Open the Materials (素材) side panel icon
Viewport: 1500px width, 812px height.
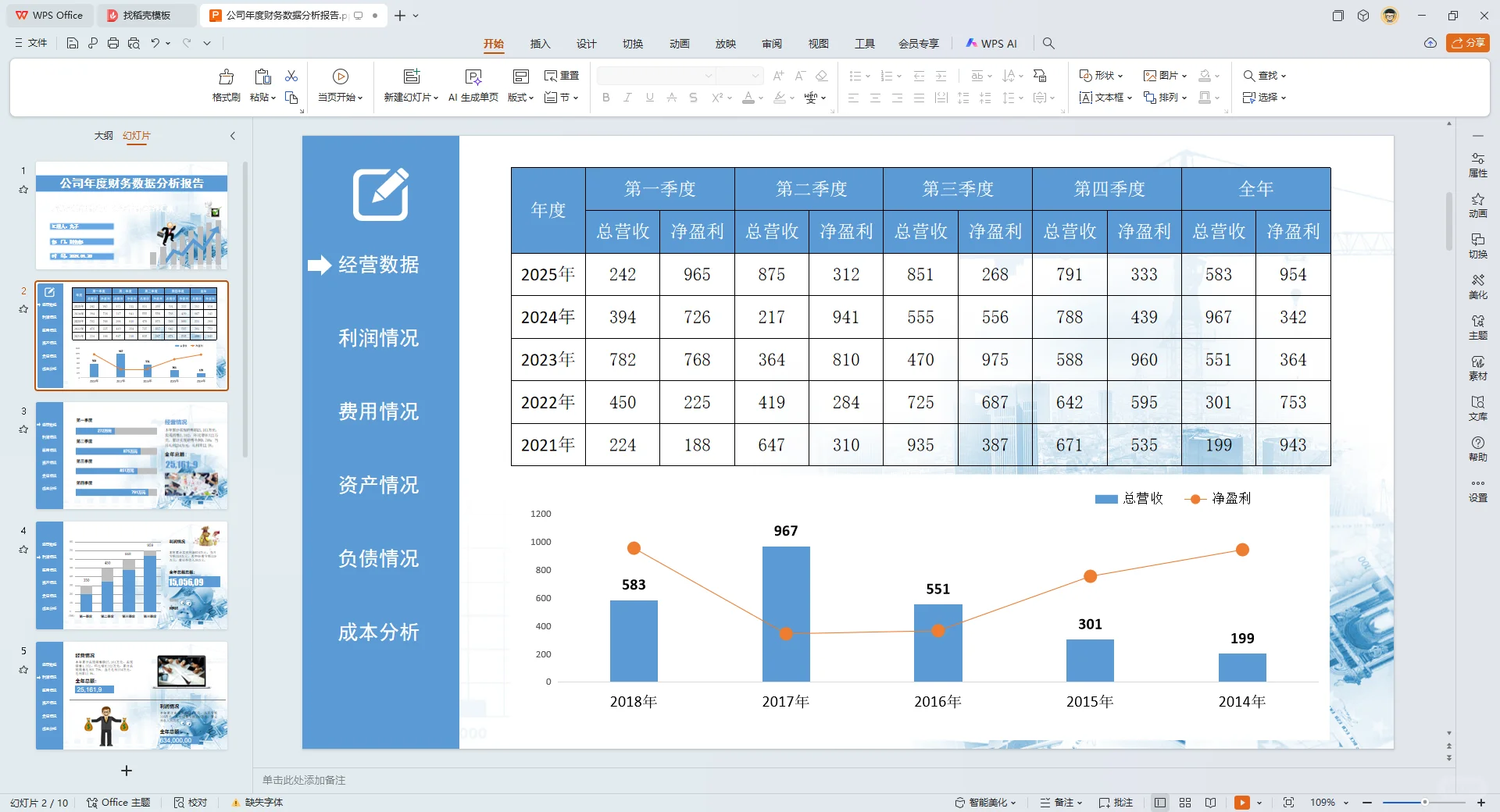pyautogui.click(x=1477, y=368)
